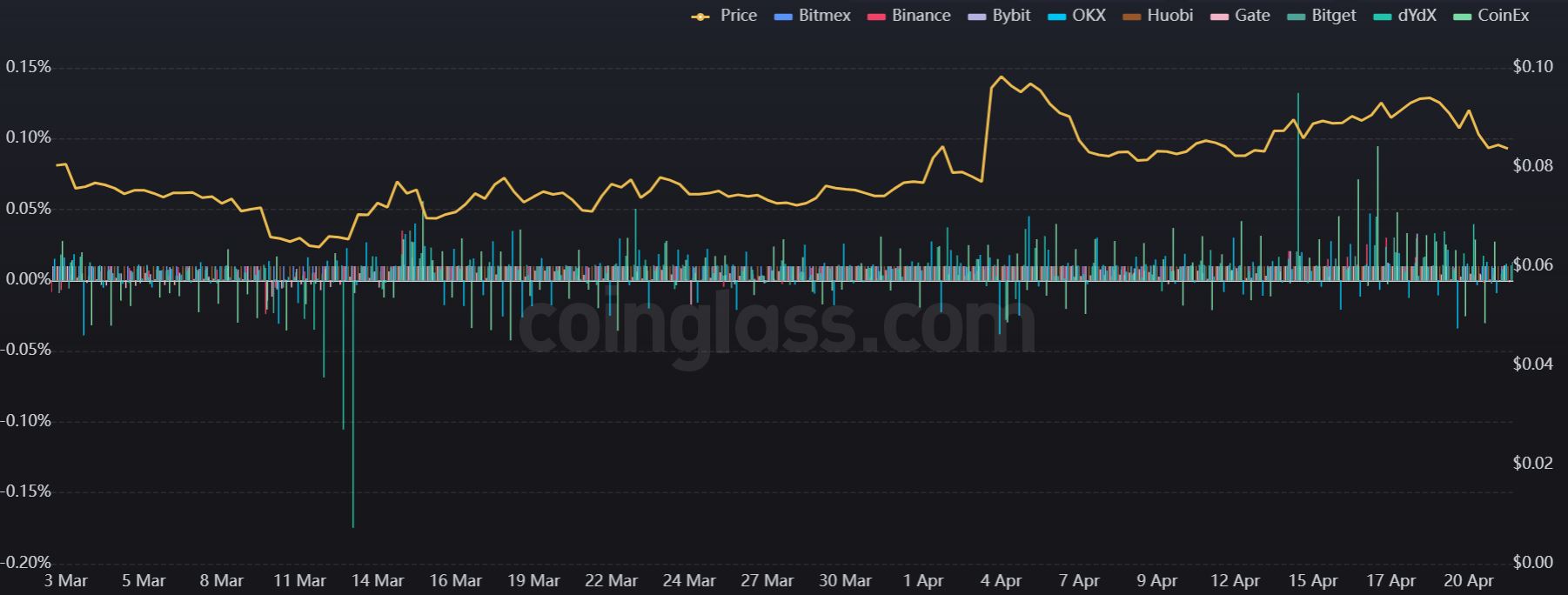Click the Huobi brown legend marker
This screenshot has width=1568, height=595.
(1133, 17)
